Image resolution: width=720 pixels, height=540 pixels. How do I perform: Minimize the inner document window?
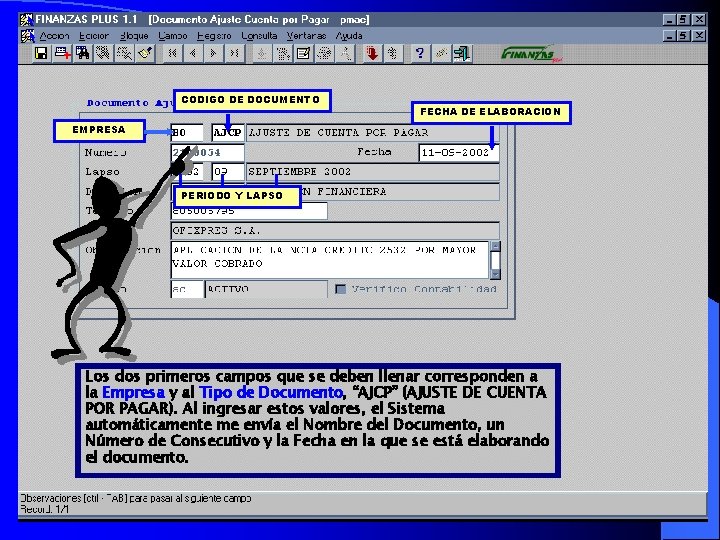670,36
